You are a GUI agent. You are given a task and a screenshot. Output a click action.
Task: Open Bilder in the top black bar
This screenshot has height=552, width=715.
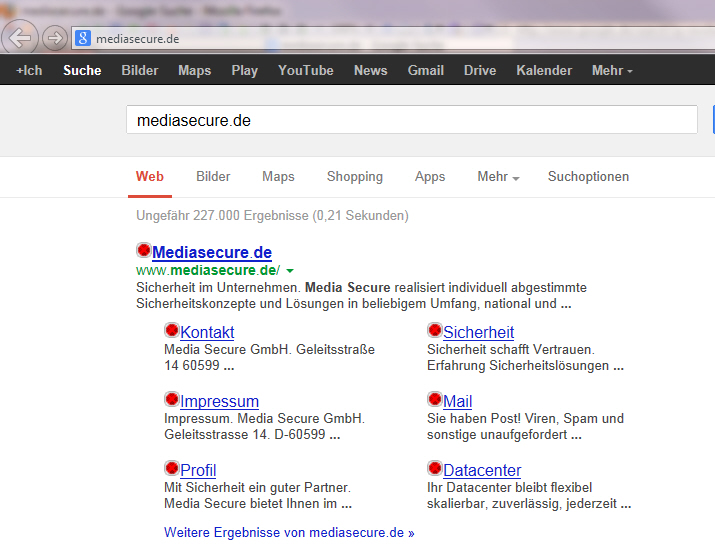[x=140, y=71]
